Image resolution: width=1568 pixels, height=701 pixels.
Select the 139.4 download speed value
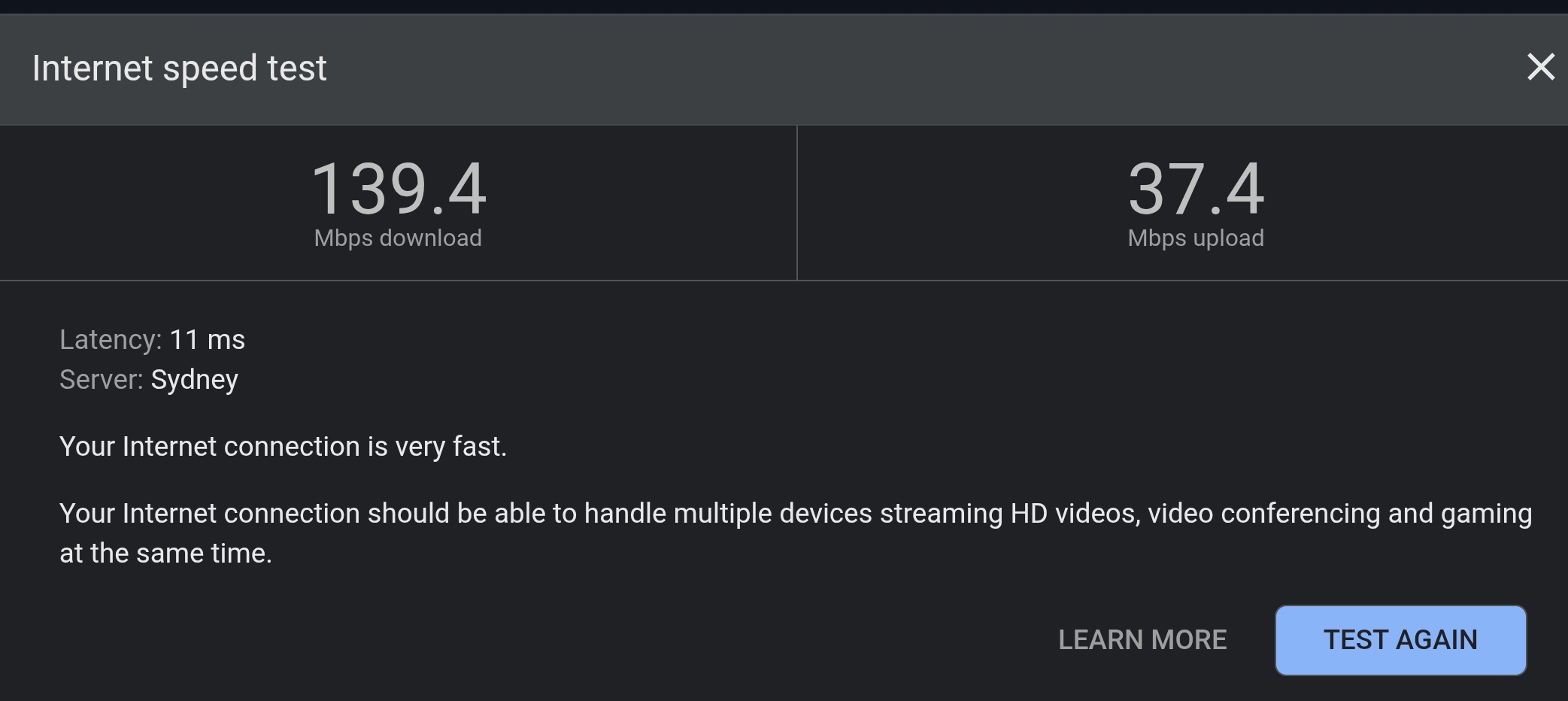click(x=399, y=189)
